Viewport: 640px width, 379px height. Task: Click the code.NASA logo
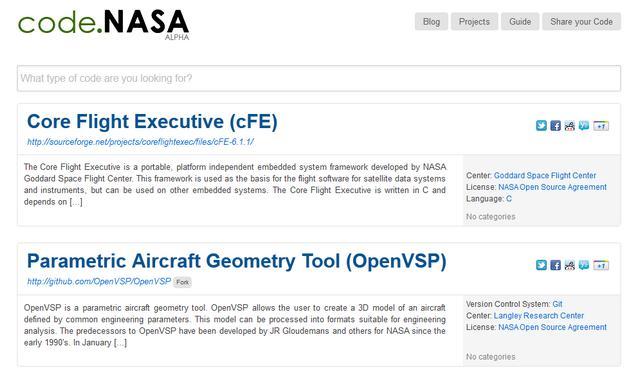104,24
